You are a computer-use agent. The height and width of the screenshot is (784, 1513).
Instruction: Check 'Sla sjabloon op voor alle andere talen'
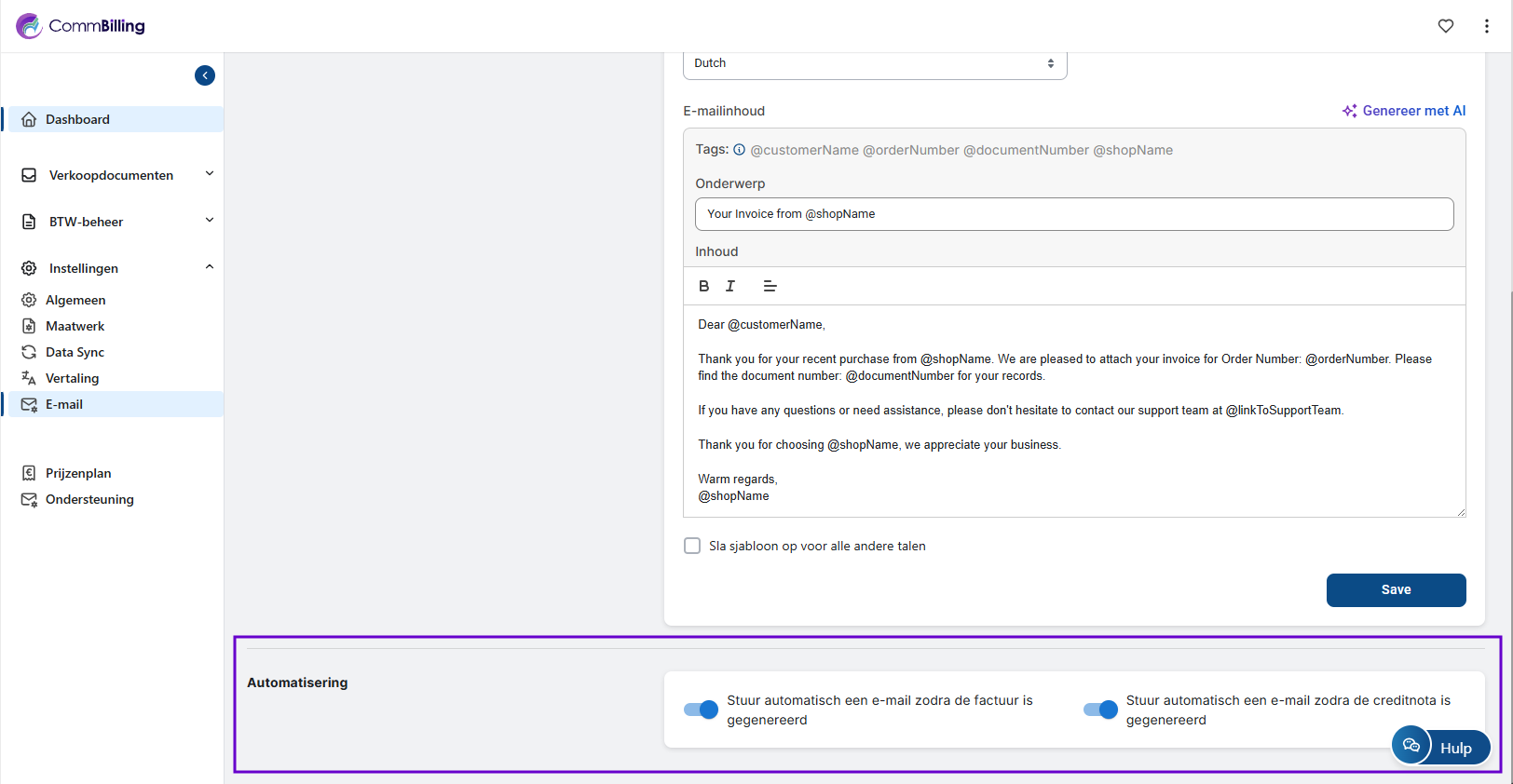[x=692, y=546]
